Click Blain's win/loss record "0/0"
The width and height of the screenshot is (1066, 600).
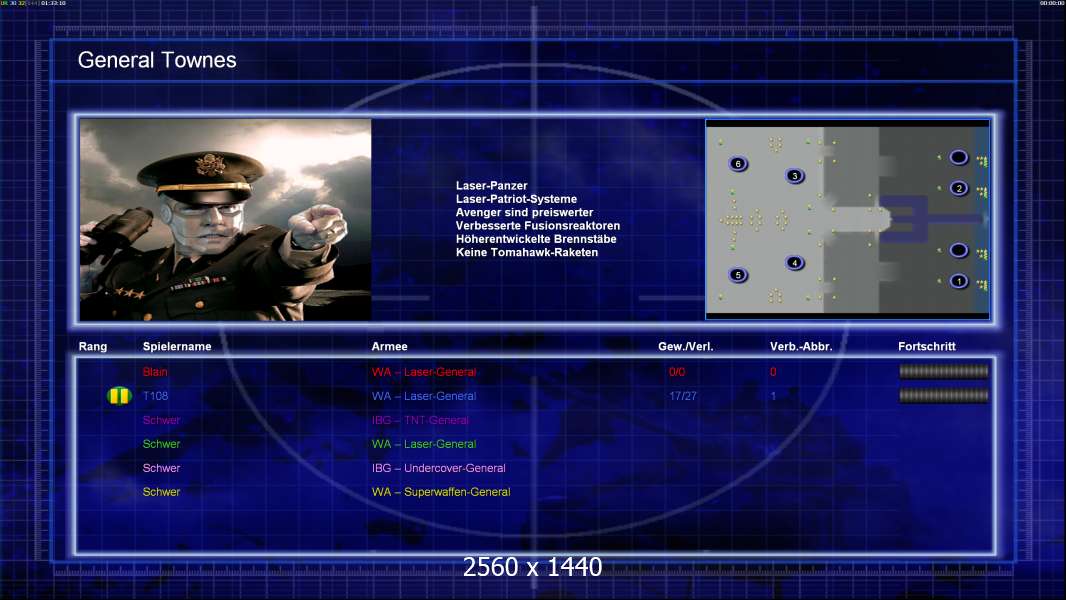[x=677, y=372]
